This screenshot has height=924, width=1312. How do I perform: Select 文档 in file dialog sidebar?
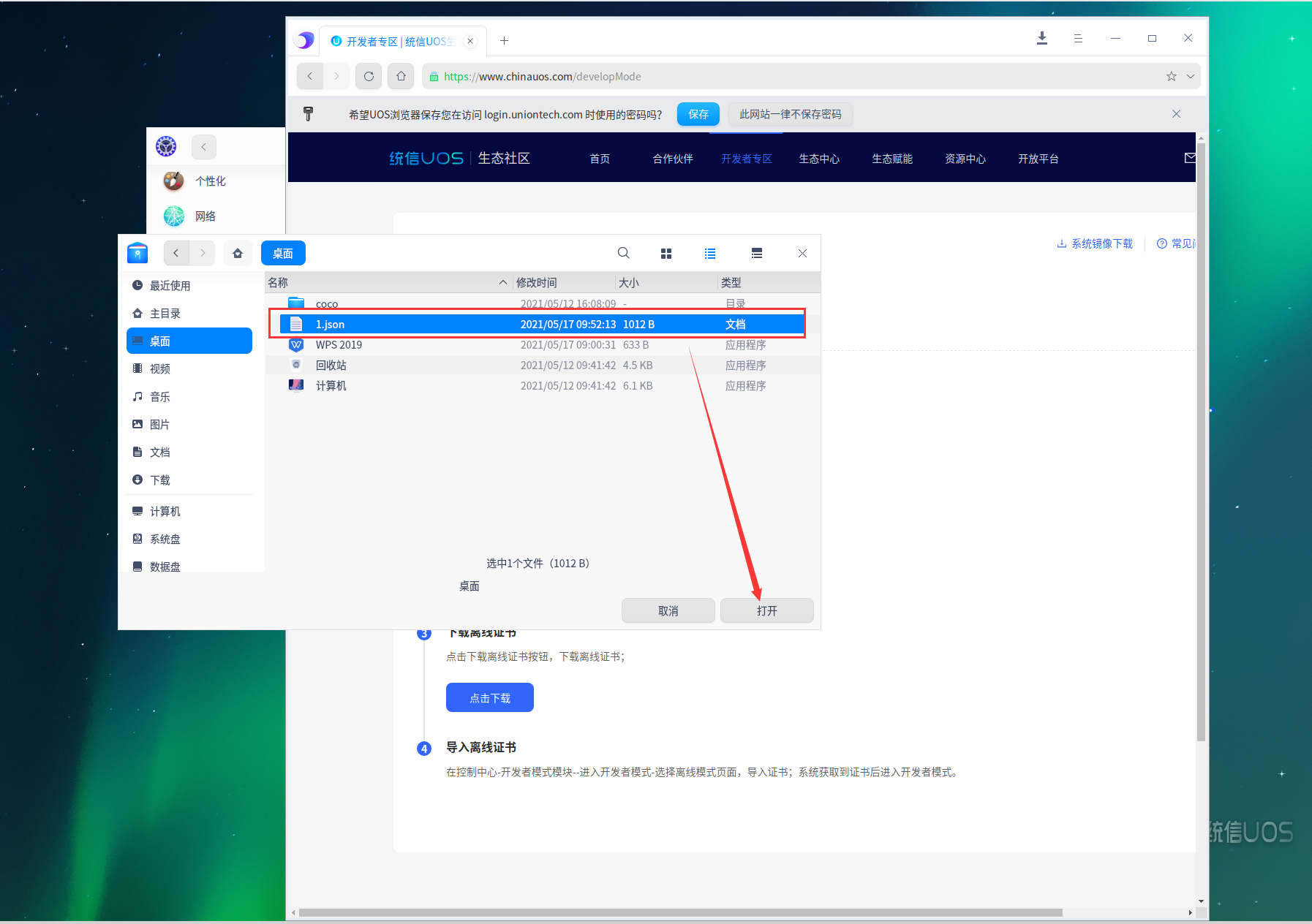click(189, 452)
